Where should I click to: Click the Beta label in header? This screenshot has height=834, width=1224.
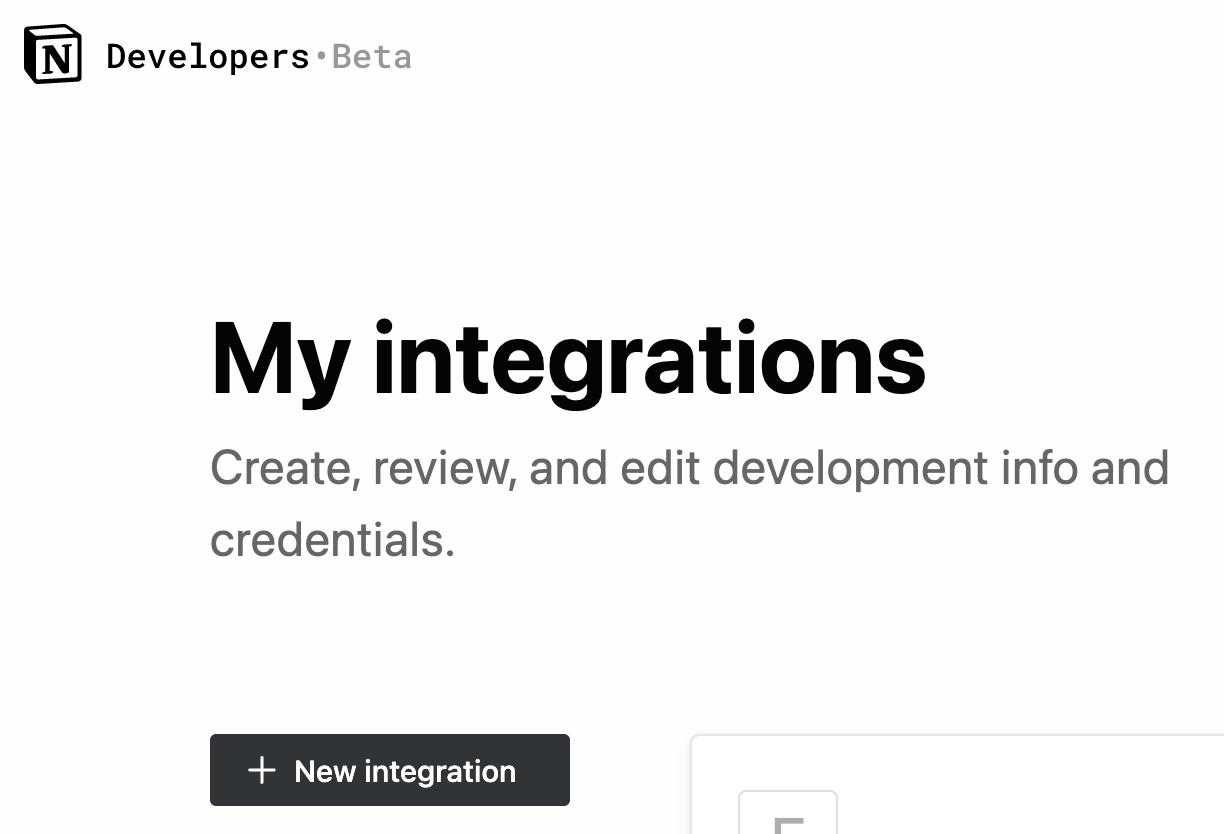click(x=372, y=57)
